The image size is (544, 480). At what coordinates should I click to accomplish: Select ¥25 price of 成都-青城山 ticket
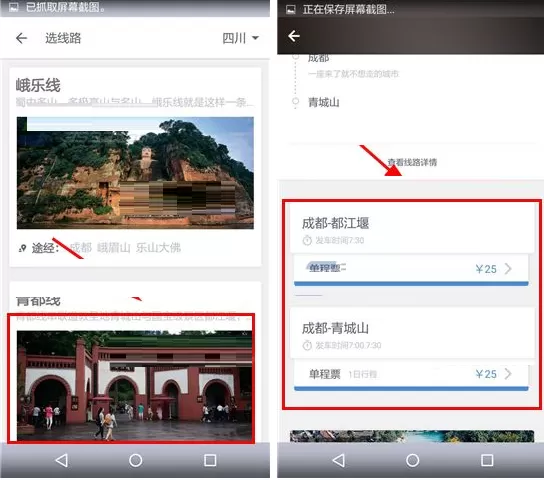(486, 374)
